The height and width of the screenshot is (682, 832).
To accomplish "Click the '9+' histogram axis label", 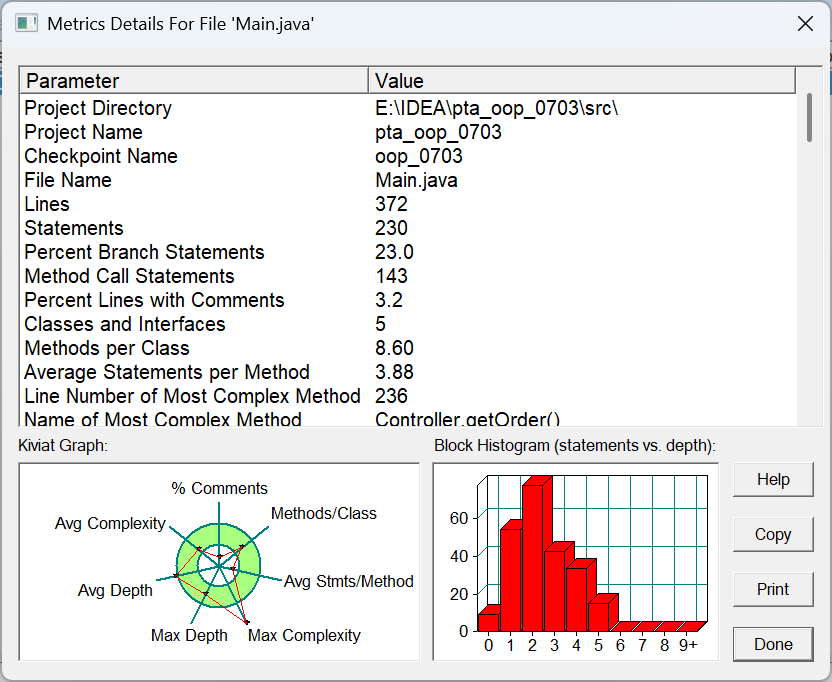I will tap(688, 645).
